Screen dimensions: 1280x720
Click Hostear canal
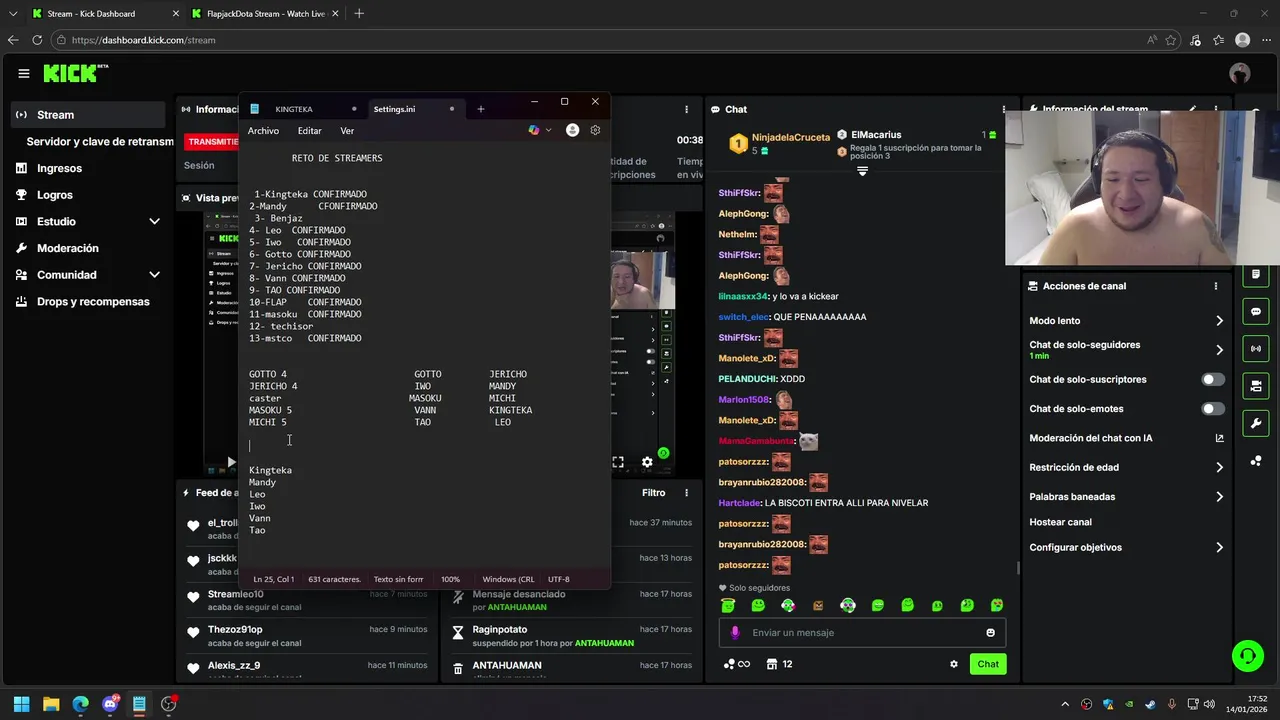coord(1060,522)
